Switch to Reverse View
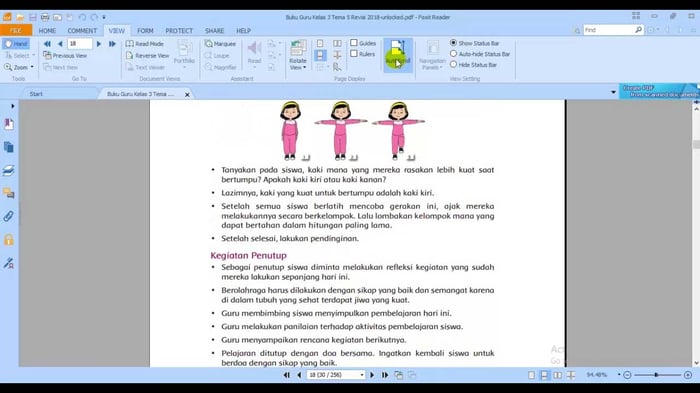 click(147, 55)
